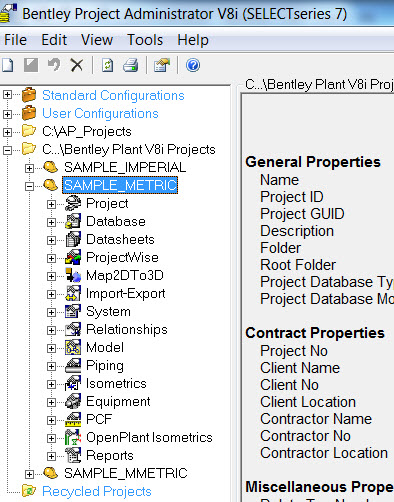Select the C:\AP_Projects tree label
The height and width of the screenshot is (502, 394).
87,131
